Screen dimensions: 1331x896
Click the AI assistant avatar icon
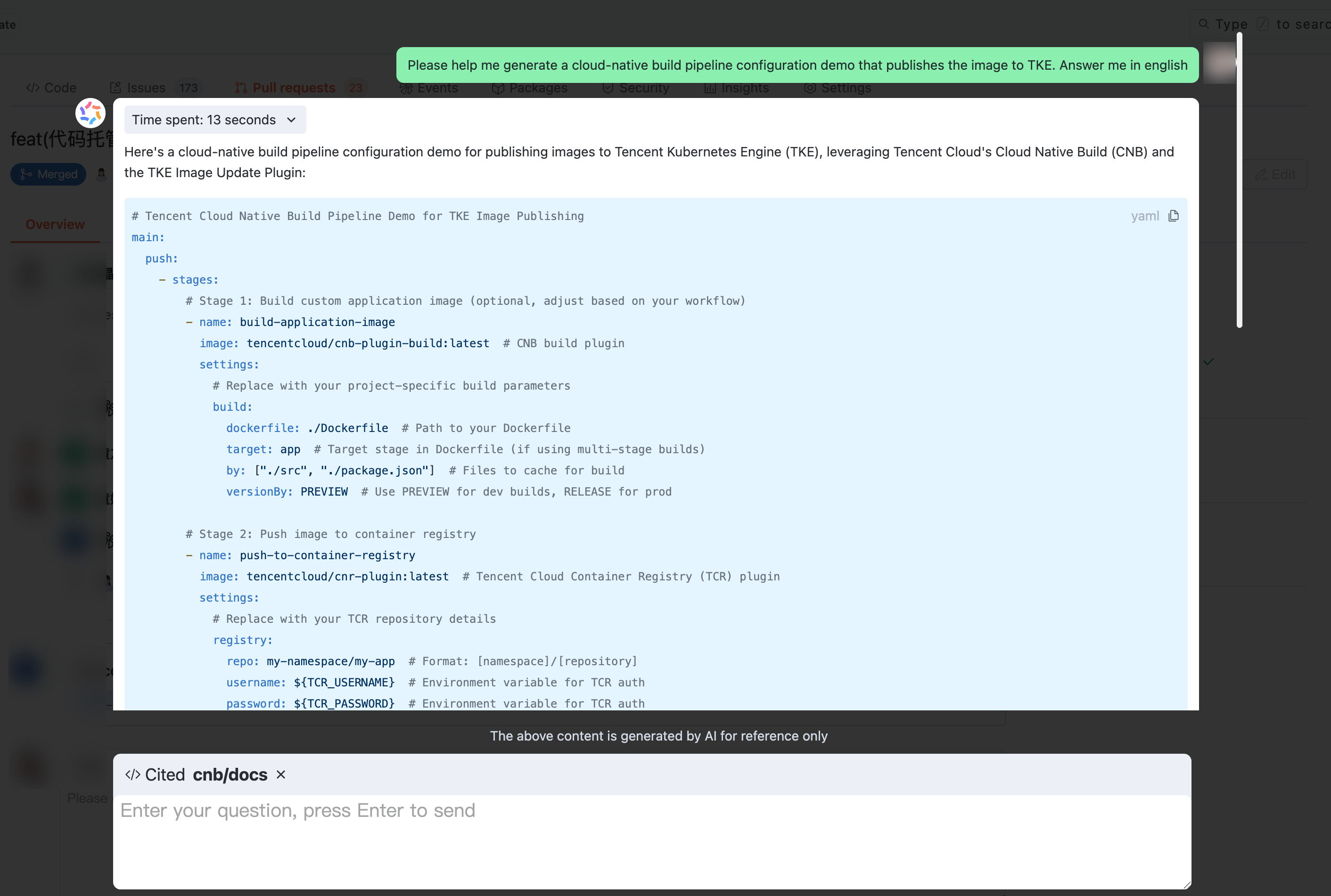coord(90,113)
